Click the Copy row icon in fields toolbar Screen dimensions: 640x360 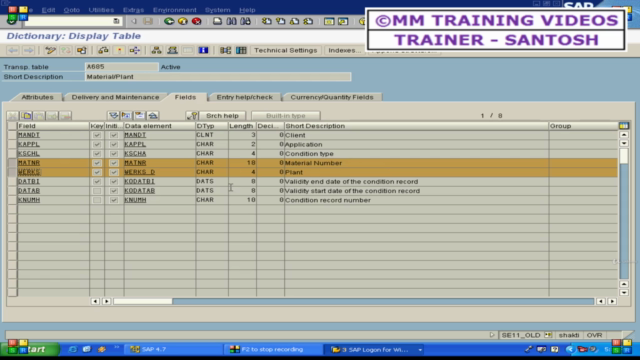coord(27,116)
